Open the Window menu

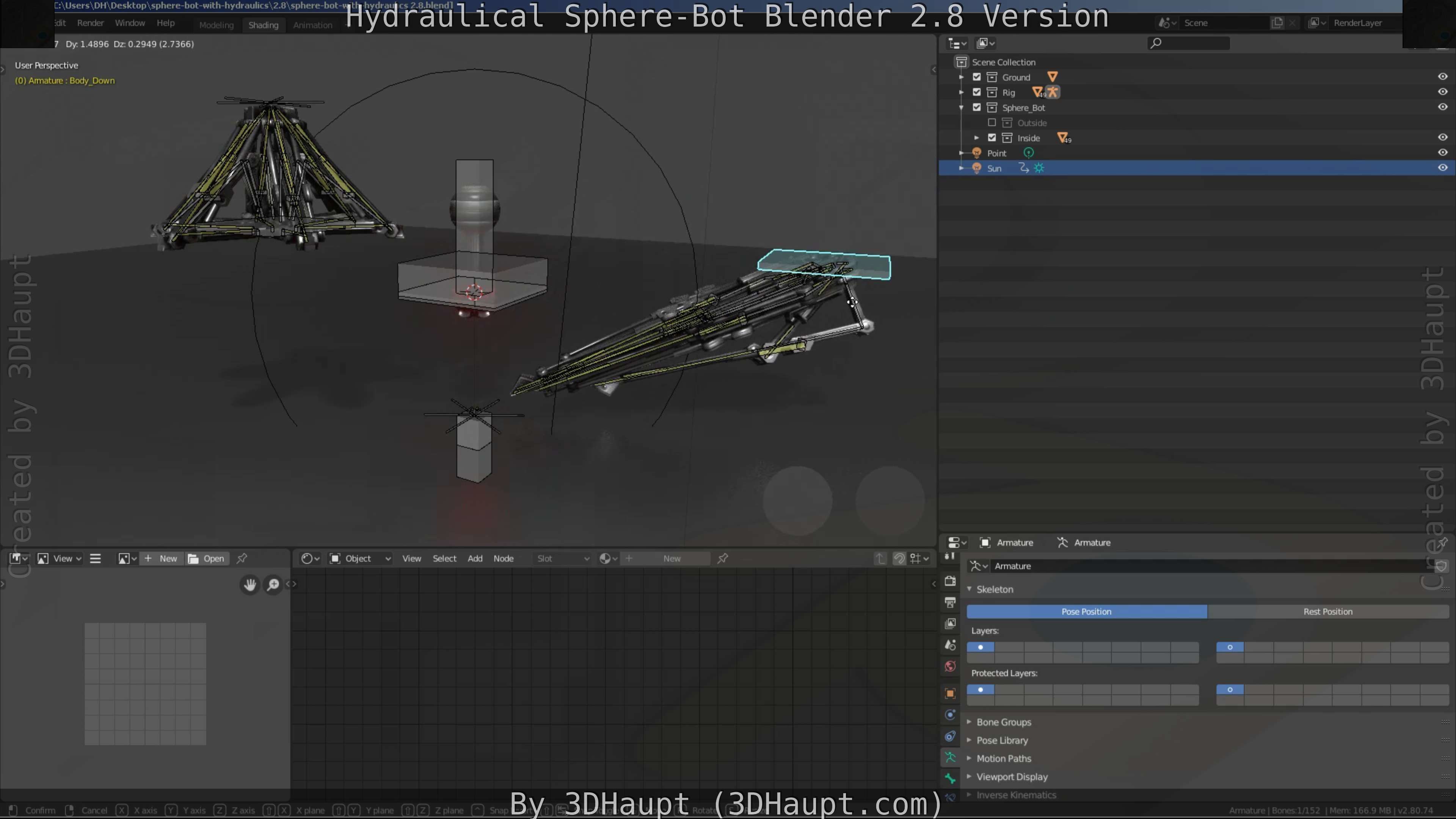point(130,23)
